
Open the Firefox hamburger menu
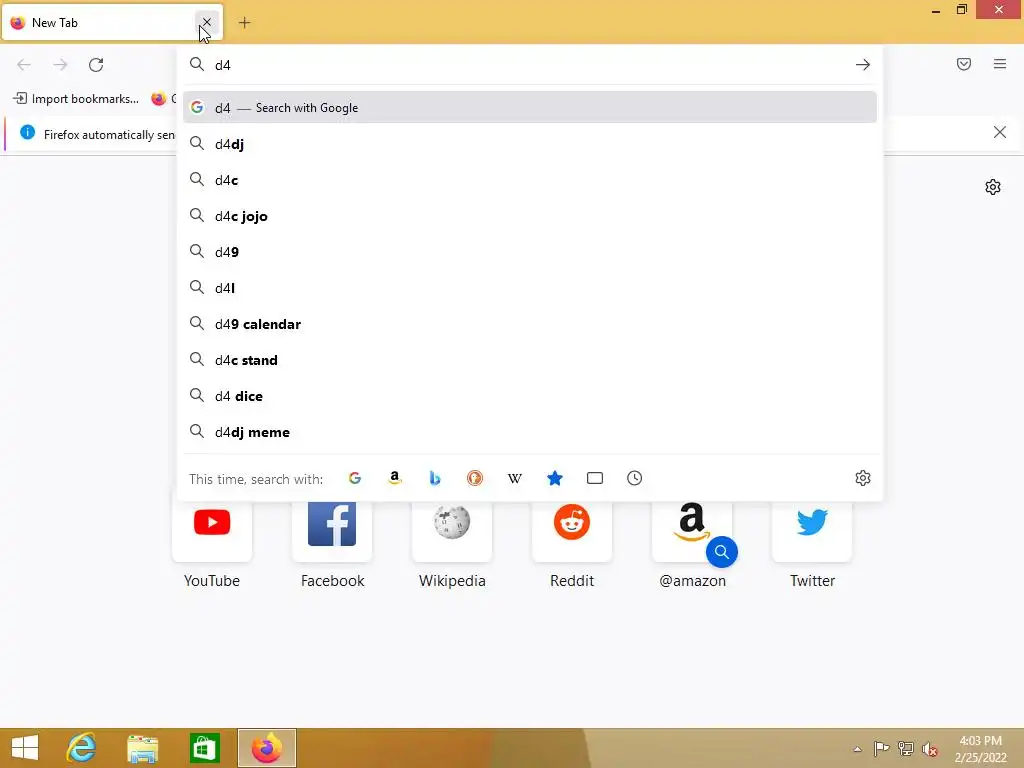pos(1000,64)
